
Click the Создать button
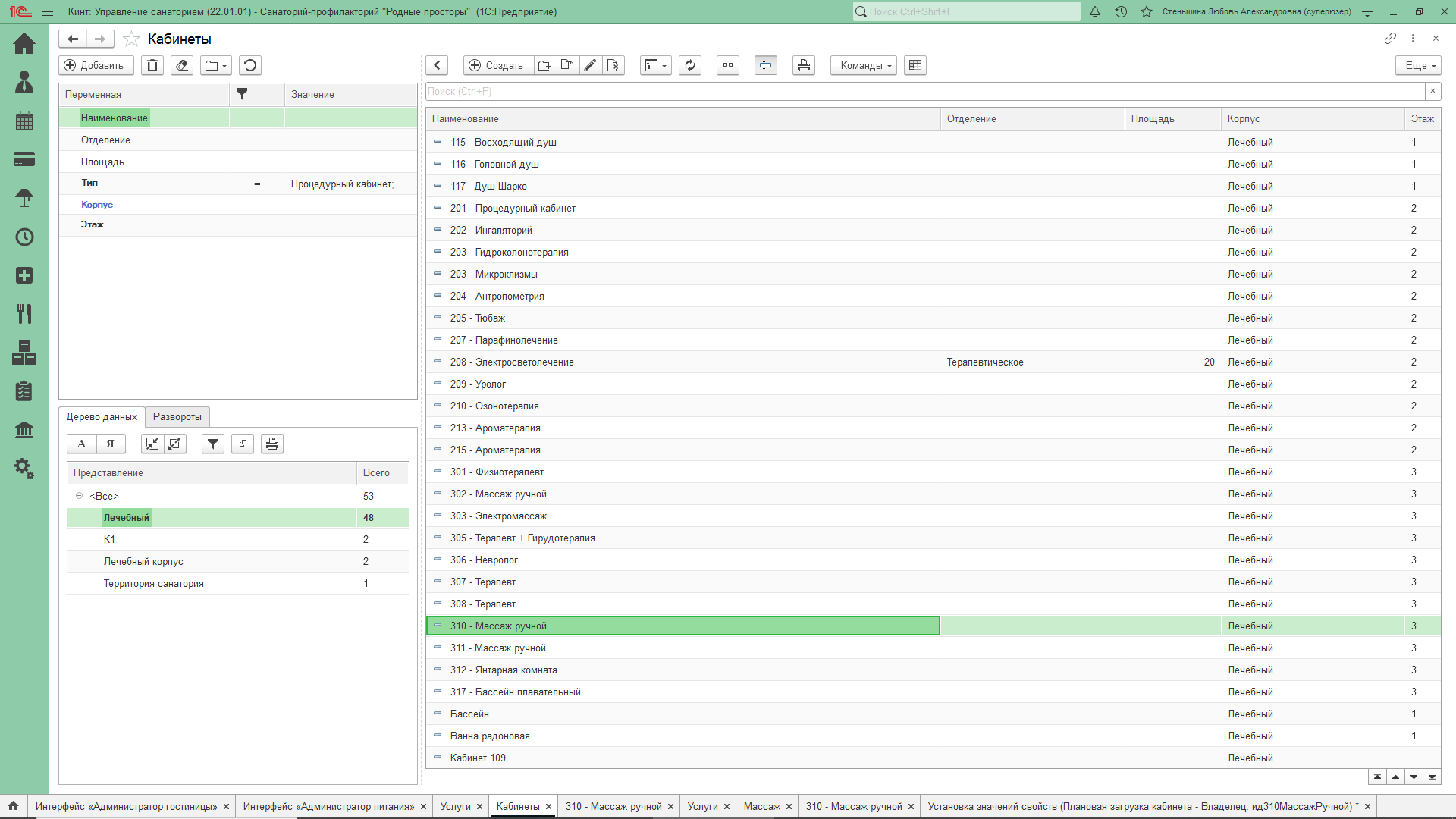click(x=497, y=65)
